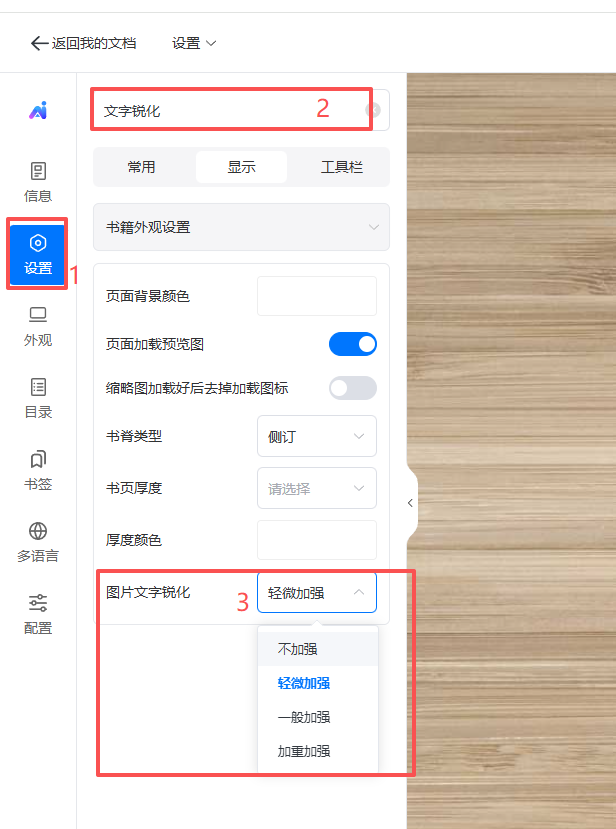Open the 外观 appearance panel
The height and width of the screenshot is (829, 616).
[x=38, y=326]
